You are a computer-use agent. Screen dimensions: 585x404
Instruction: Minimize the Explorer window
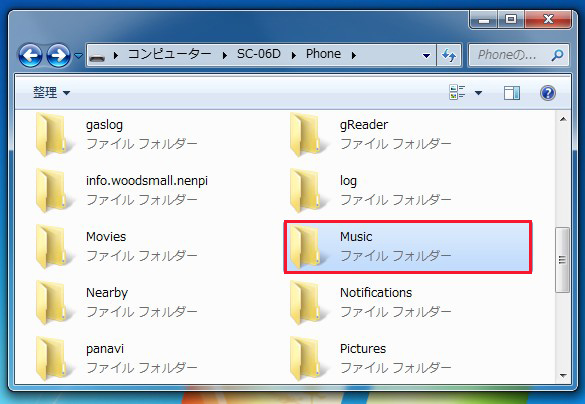click(484, 19)
